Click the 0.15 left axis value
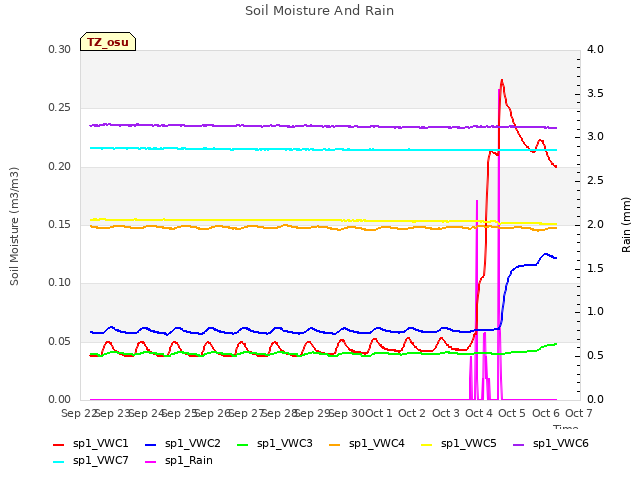The image size is (640, 480). pos(60,225)
